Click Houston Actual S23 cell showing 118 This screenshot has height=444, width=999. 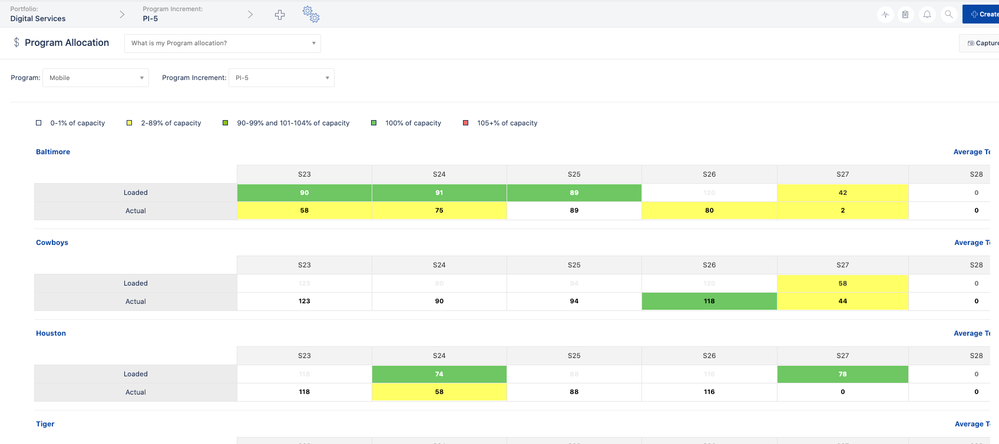click(x=305, y=392)
